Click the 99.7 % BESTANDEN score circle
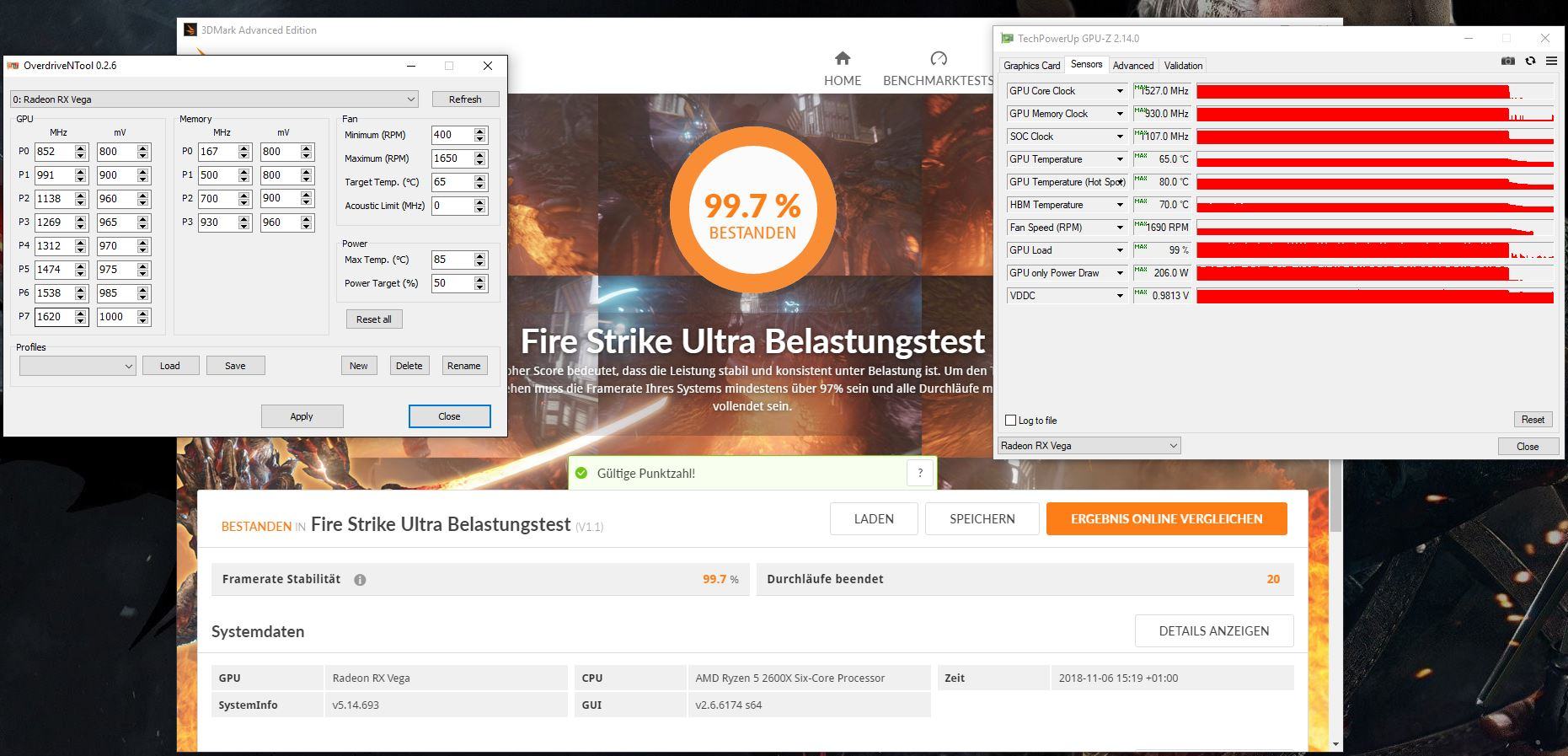Image resolution: width=1568 pixels, height=756 pixels. coord(752,210)
